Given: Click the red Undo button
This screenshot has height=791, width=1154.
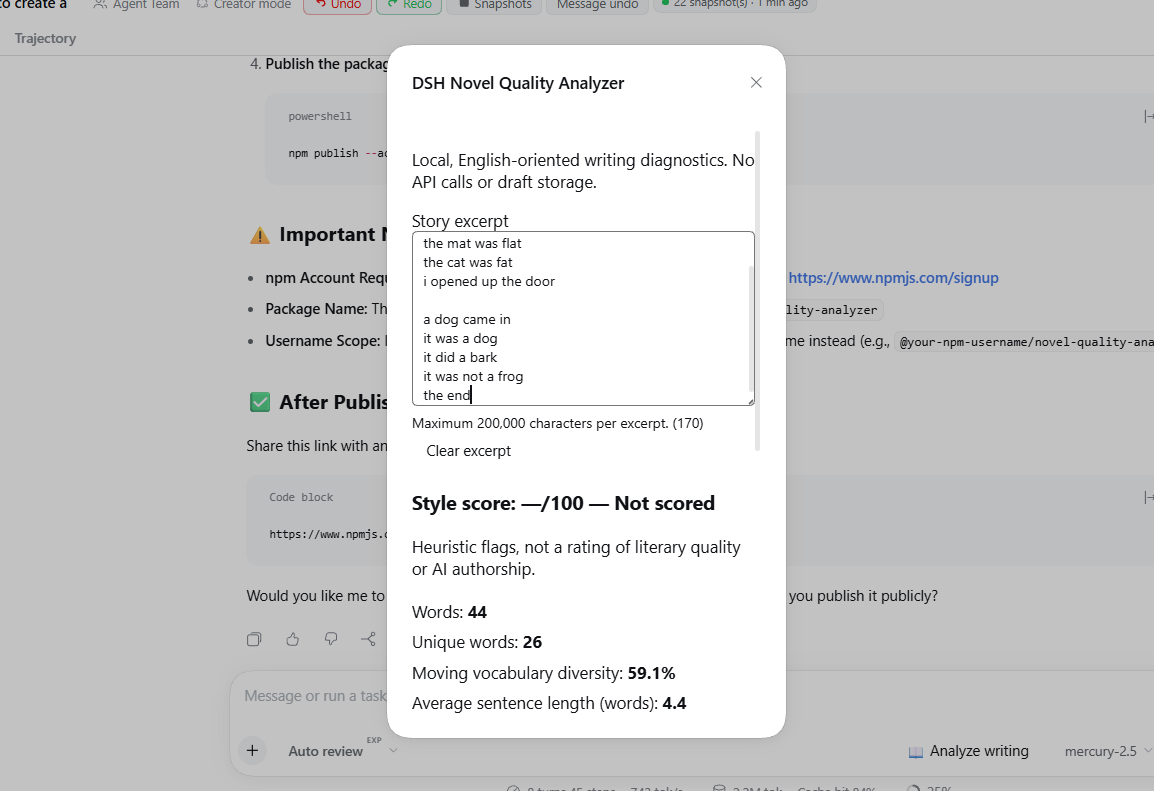Looking at the screenshot, I should (x=337, y=5).
